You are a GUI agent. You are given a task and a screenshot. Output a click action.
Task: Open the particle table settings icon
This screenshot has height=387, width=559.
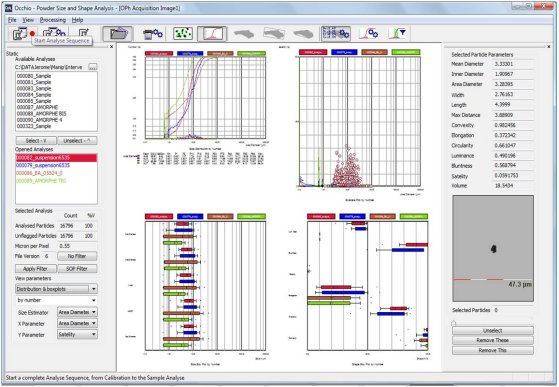[335, 33]
